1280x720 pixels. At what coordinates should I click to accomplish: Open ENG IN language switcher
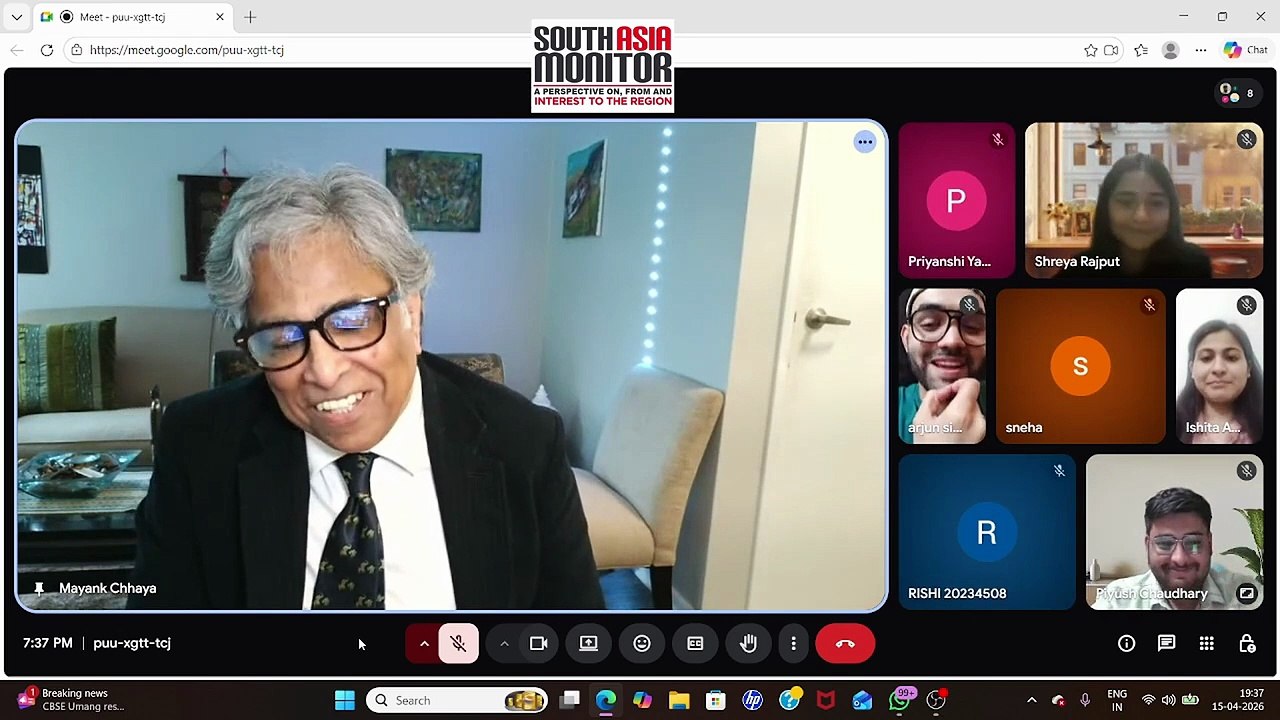(1117, 701)
